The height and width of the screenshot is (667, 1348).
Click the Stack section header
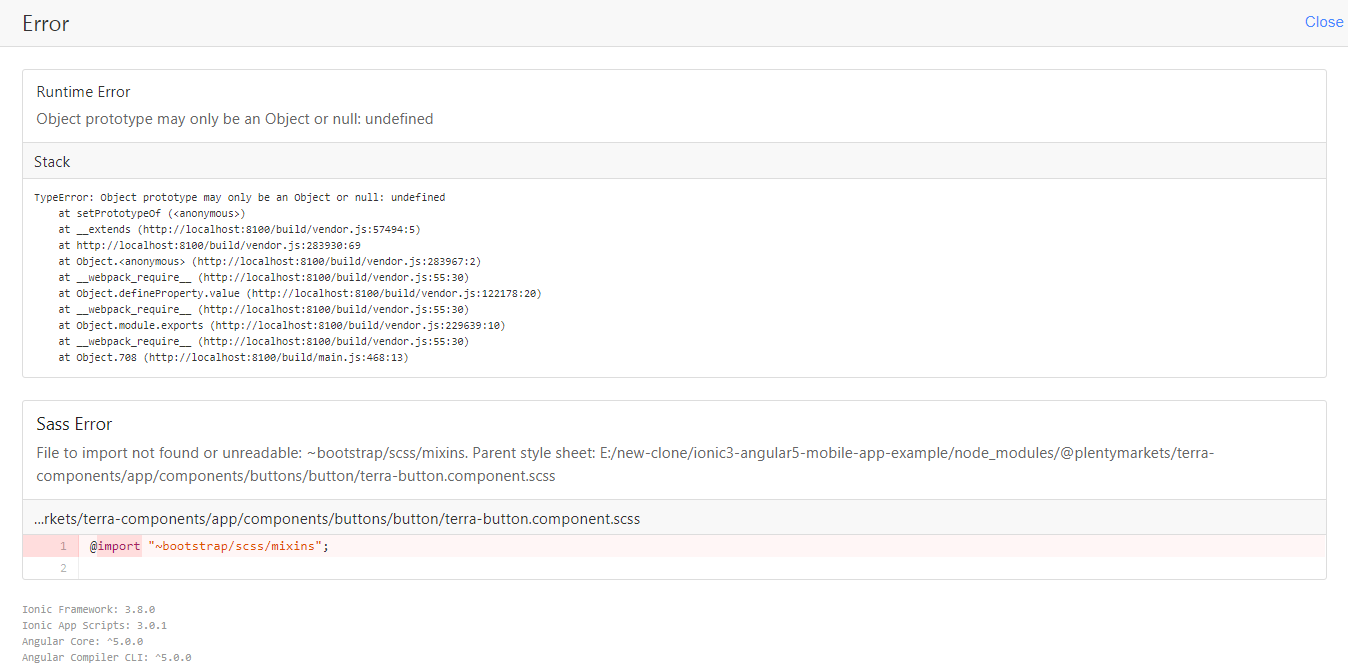pos(52,161)
